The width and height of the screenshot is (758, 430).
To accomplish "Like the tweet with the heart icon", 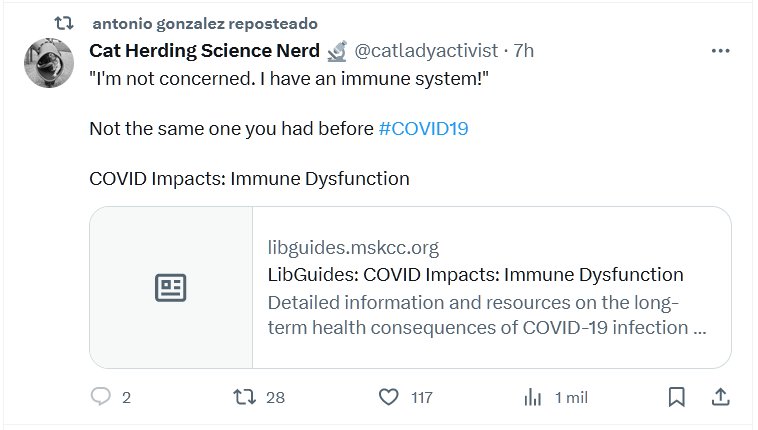I will point(388,397).
